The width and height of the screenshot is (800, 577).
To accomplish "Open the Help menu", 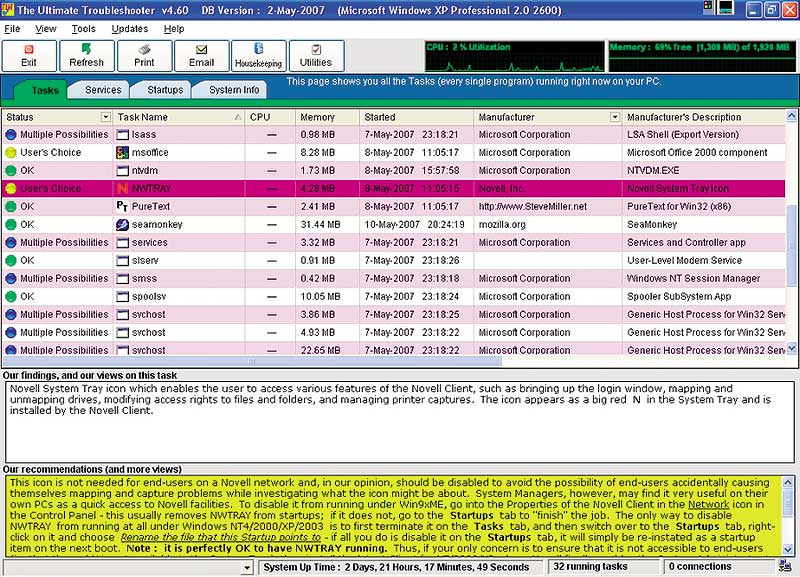I will (x=174, y=29).
